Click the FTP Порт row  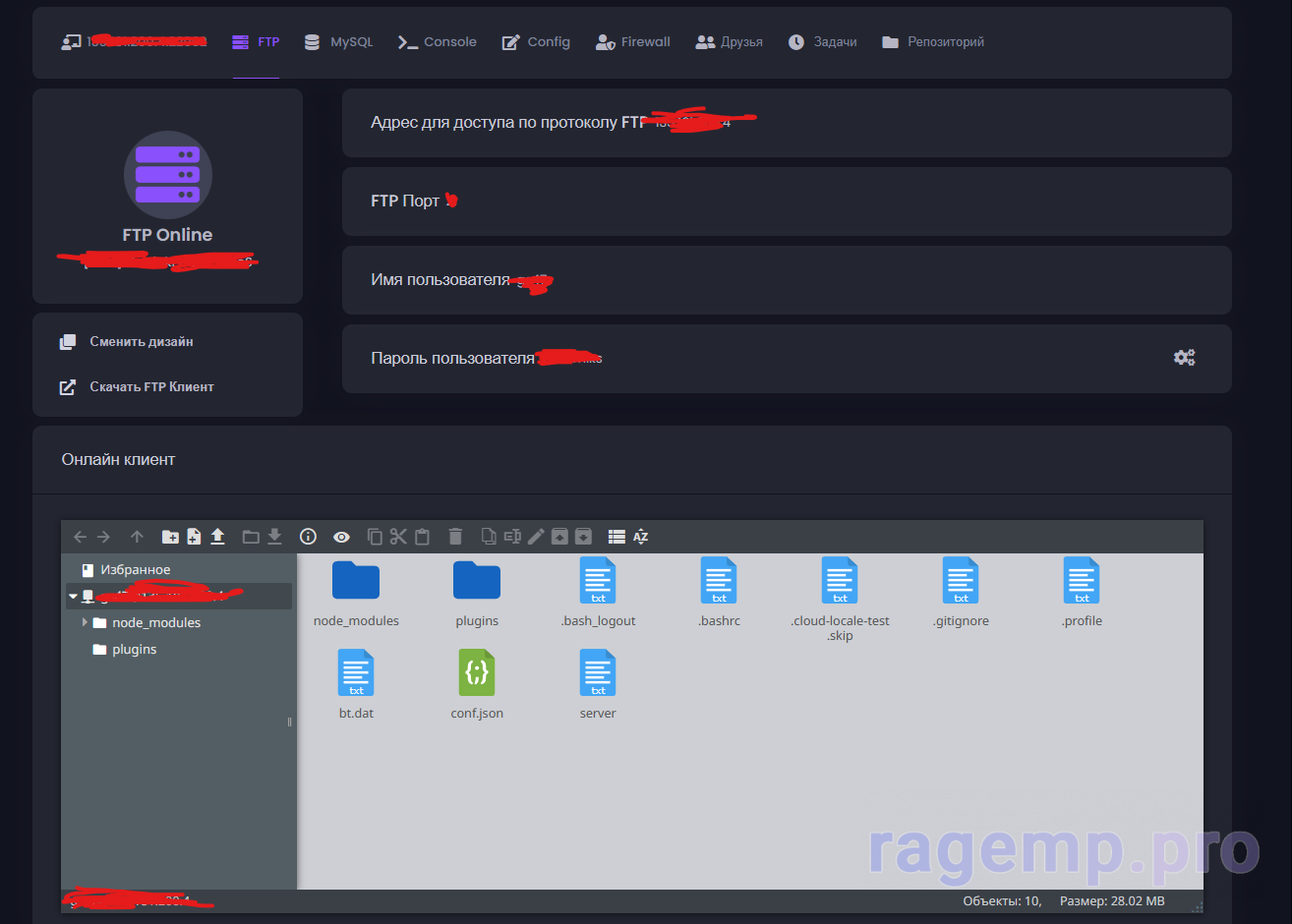tap(787, 202)
